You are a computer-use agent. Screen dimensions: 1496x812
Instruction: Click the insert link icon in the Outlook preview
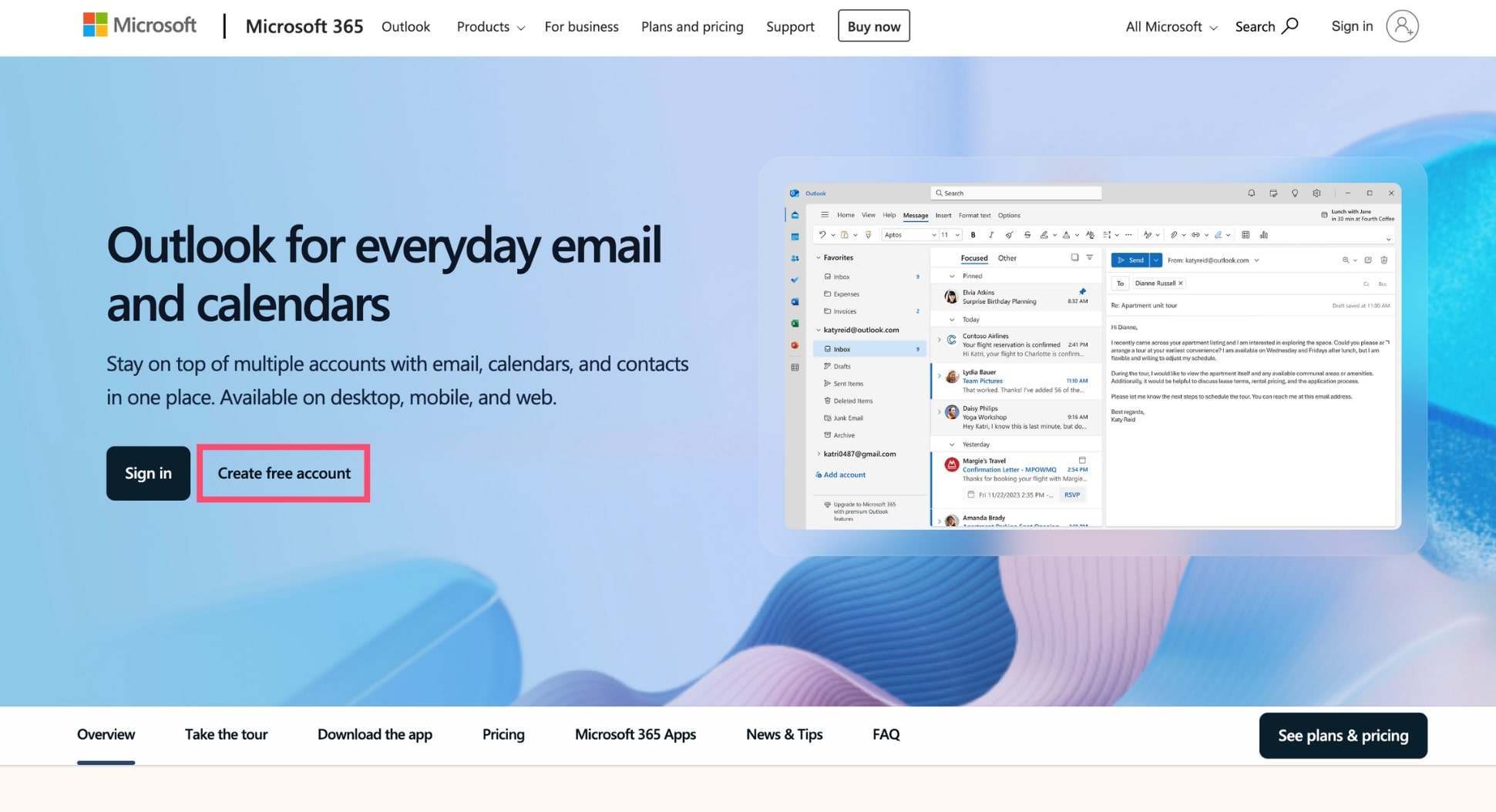1195,235
